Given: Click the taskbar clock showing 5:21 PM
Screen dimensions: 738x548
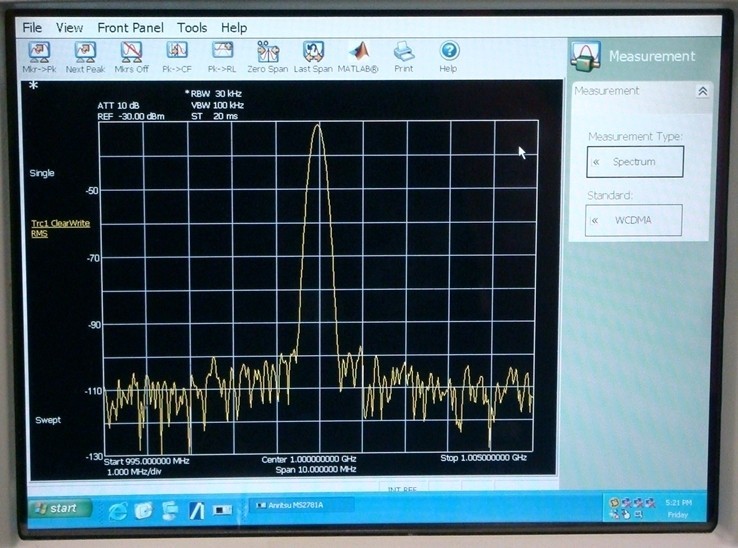Looking at the screenshot, I should coord(678,503).
